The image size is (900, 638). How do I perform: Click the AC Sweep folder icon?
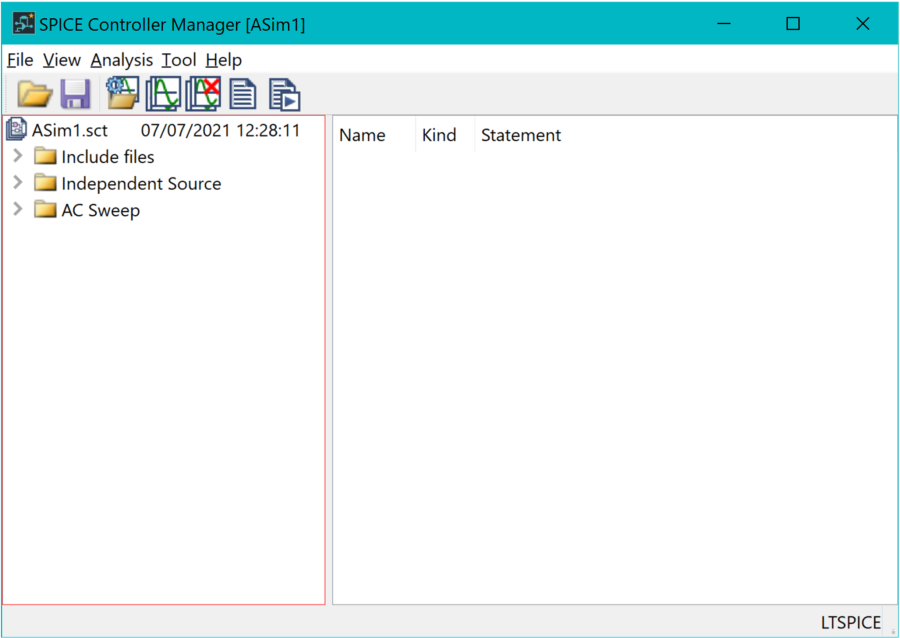[45, 209]
